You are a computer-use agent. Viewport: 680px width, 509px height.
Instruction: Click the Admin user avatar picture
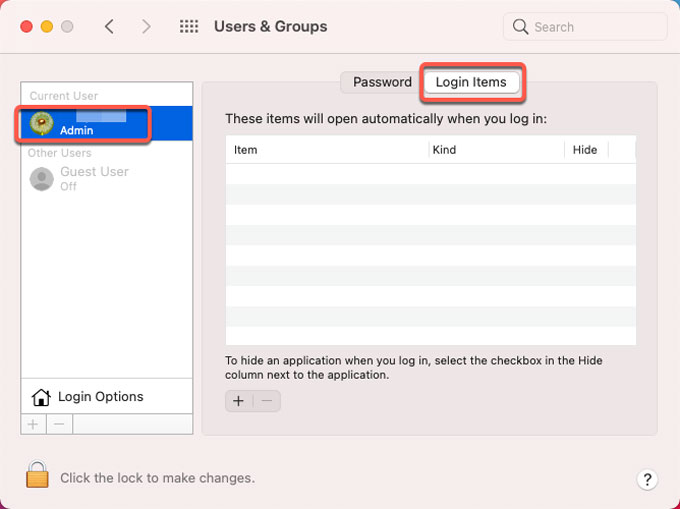pos(41,123)
